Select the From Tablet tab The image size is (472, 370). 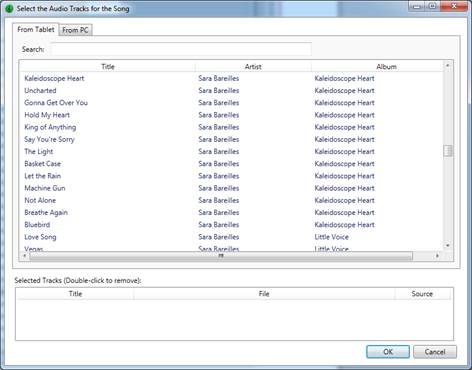(36, 29)
